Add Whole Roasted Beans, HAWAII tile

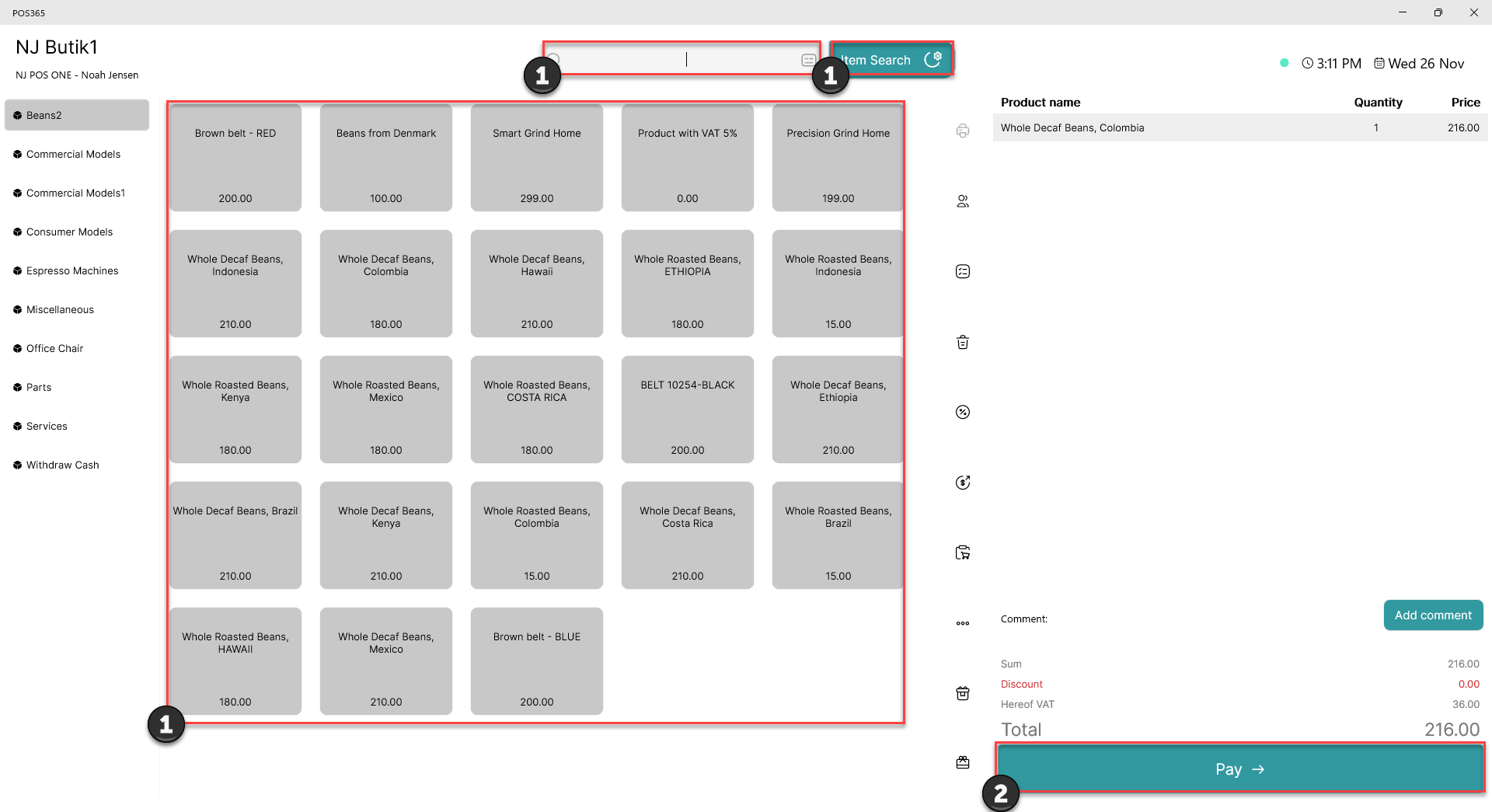click(x=235, y=661)
